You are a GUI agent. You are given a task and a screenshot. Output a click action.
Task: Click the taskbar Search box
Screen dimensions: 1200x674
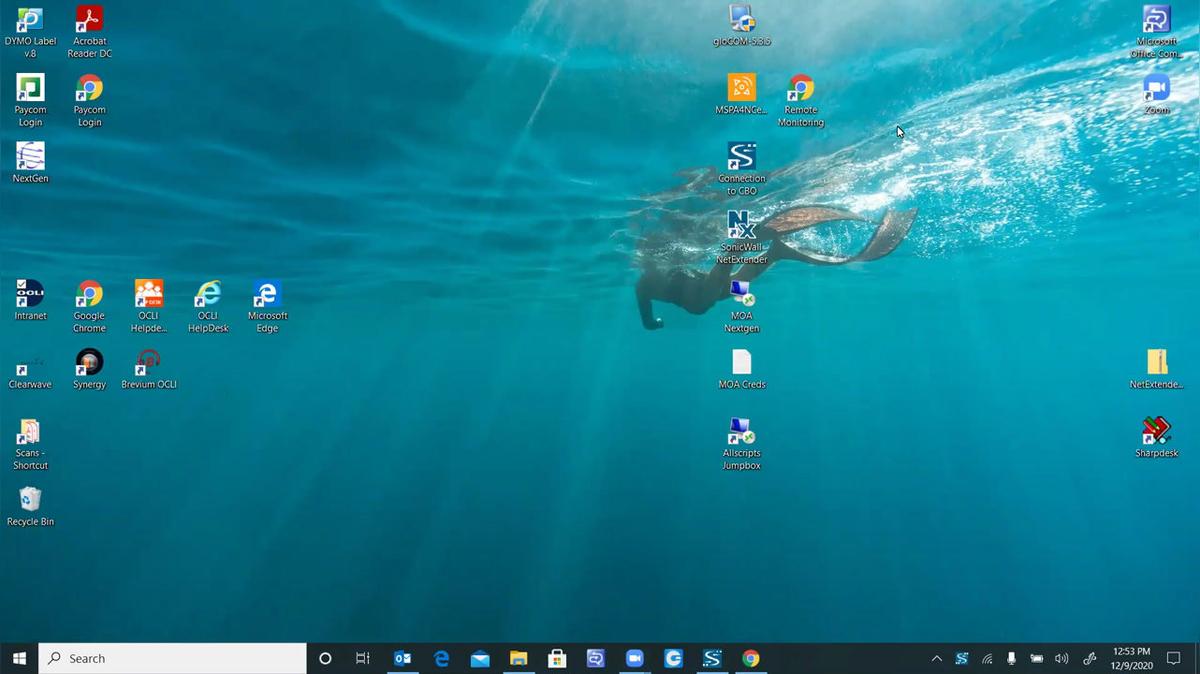(x=172, y=658)
